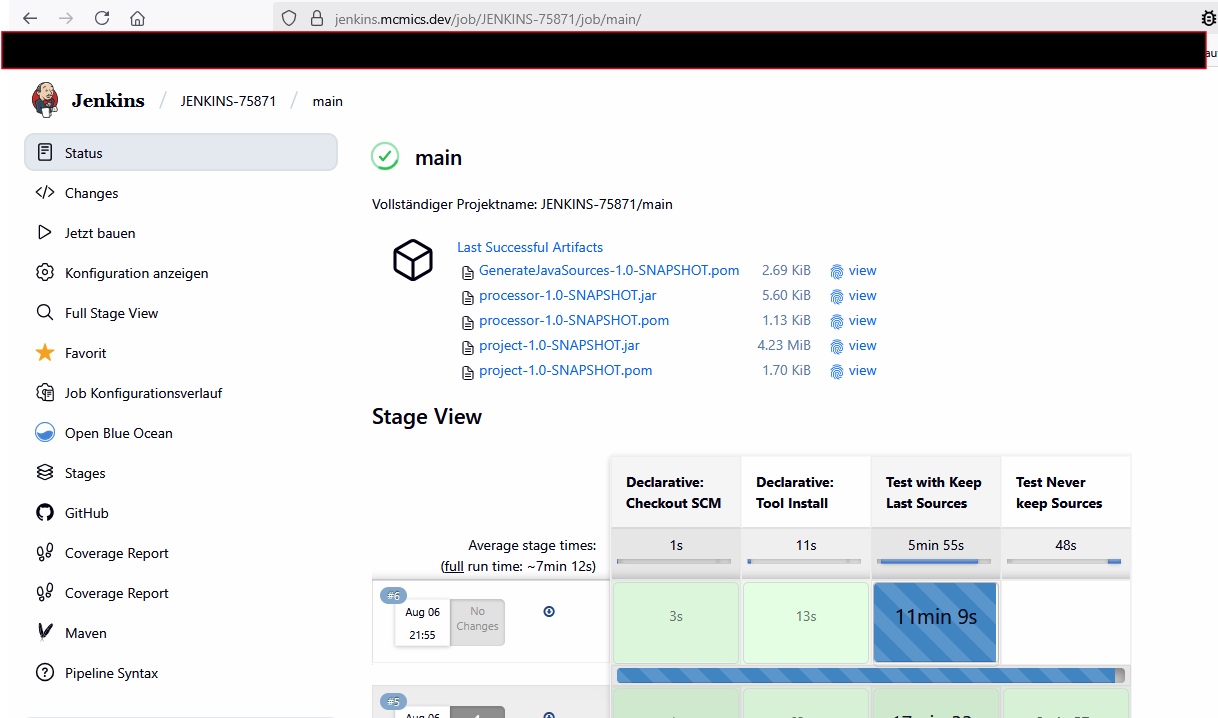The width and height of the screenshot is (1218, 718).
Task: Go to JENKINS-75871 breadcrumb
Action: click(x=228, y=101)
